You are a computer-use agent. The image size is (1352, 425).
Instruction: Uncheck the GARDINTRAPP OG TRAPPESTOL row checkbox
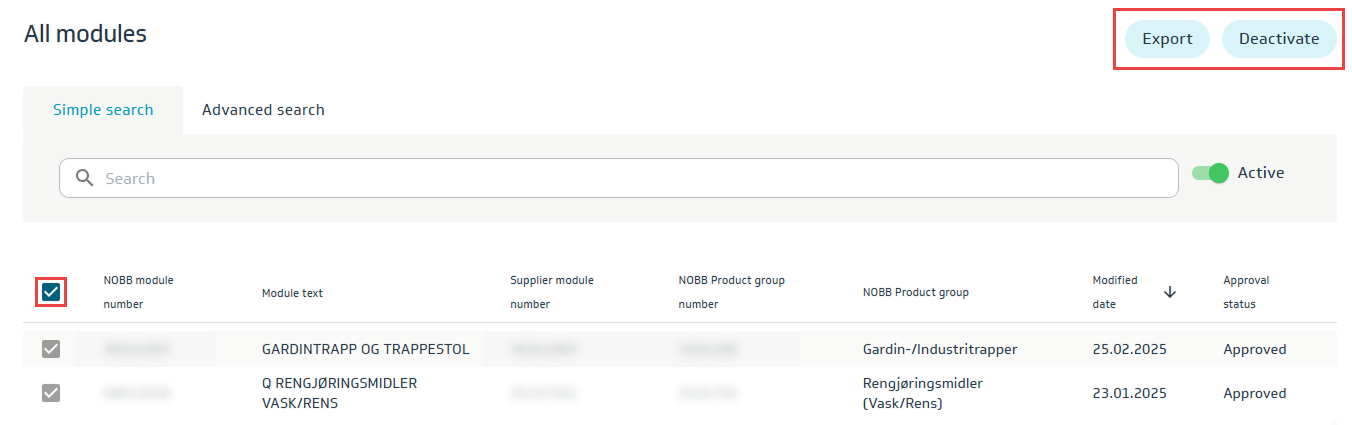(51, 349)
